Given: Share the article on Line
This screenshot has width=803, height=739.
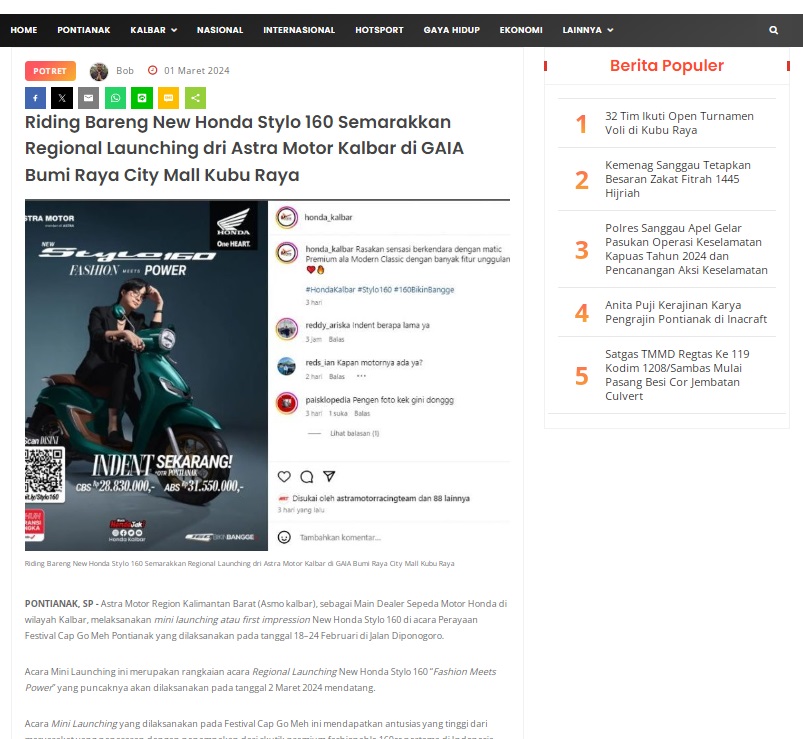Looking at the screenshot, I should tap(142, 98).
